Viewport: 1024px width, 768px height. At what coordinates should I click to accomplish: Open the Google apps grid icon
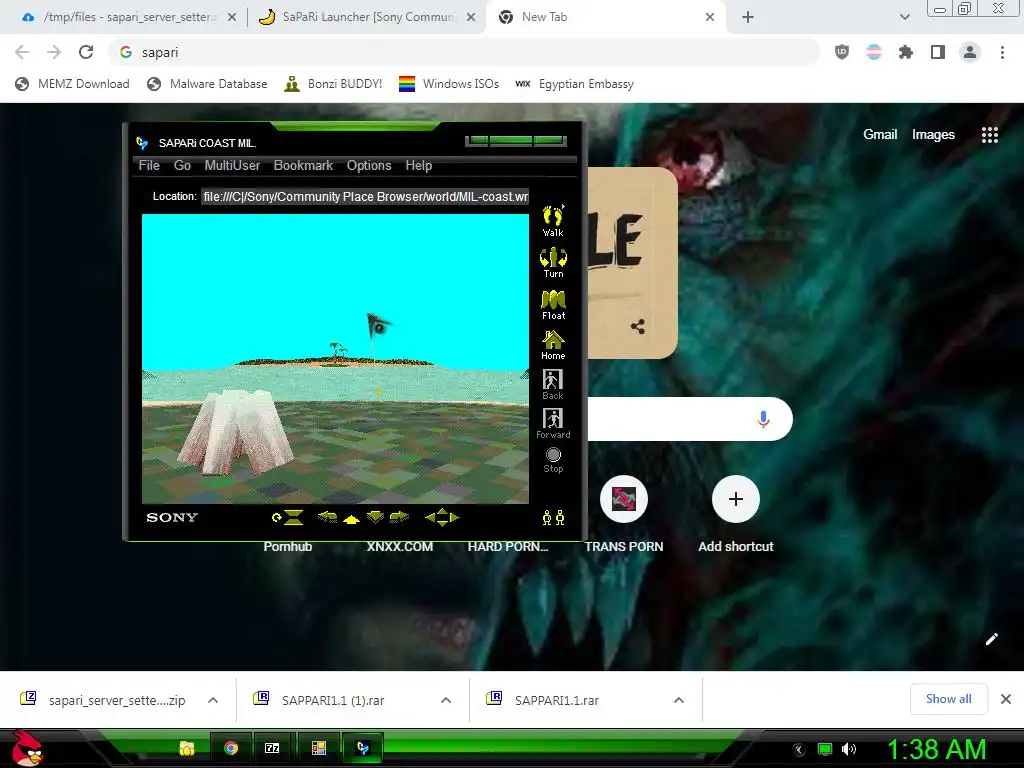click(x=990, y=135)
